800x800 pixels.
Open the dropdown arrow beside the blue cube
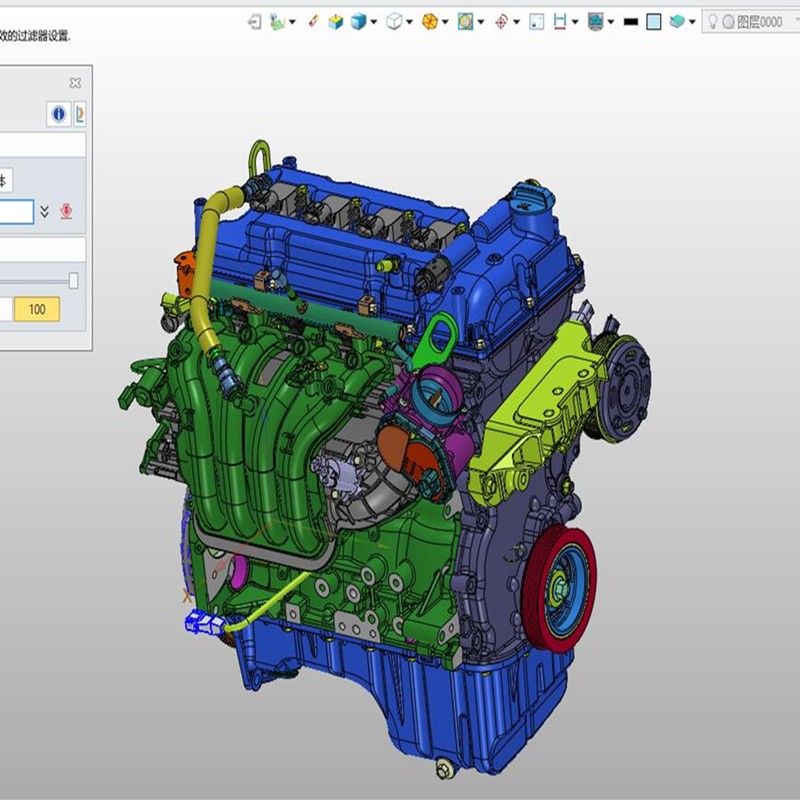[373, 21]
